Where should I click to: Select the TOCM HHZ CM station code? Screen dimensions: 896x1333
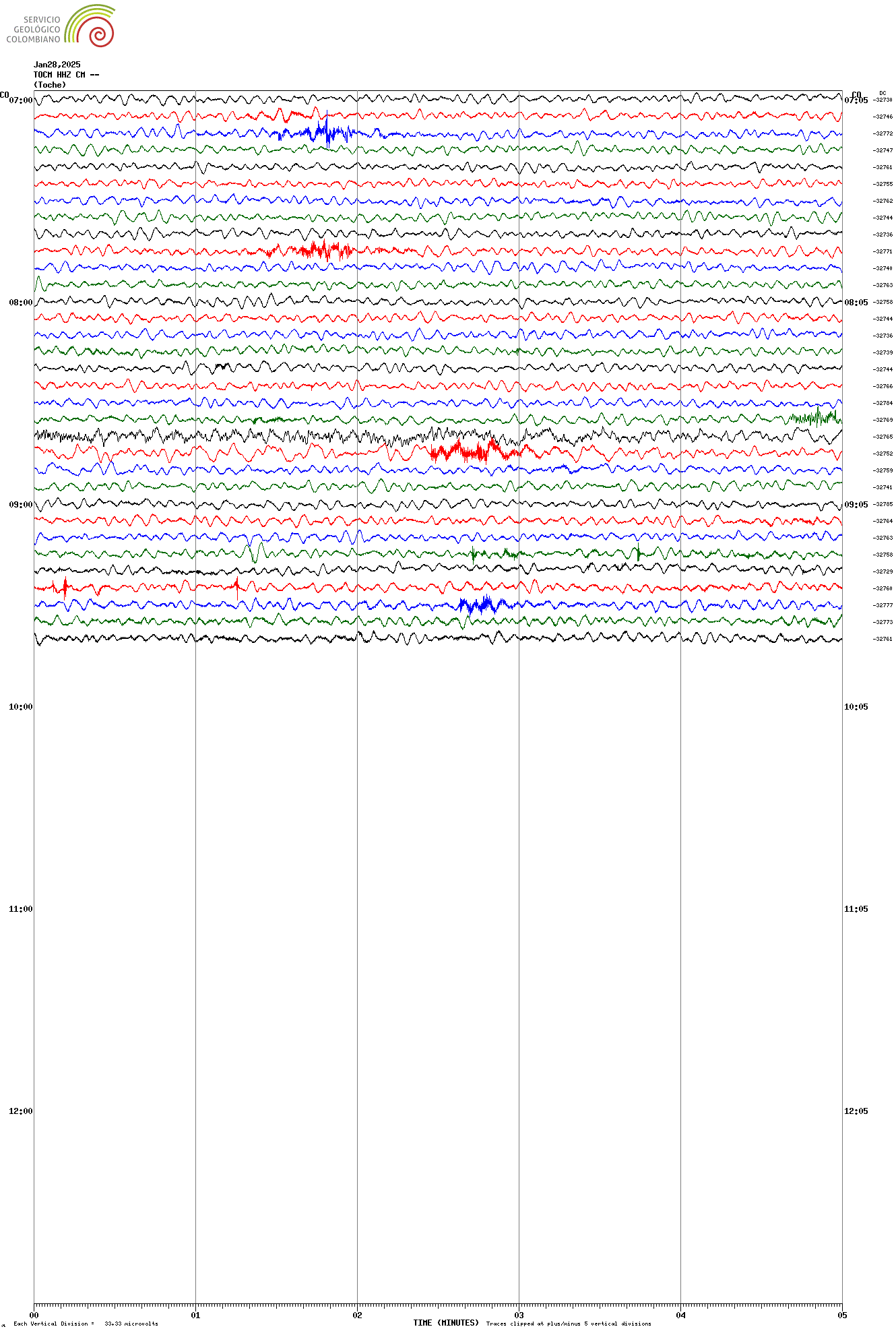coord(66,75)
